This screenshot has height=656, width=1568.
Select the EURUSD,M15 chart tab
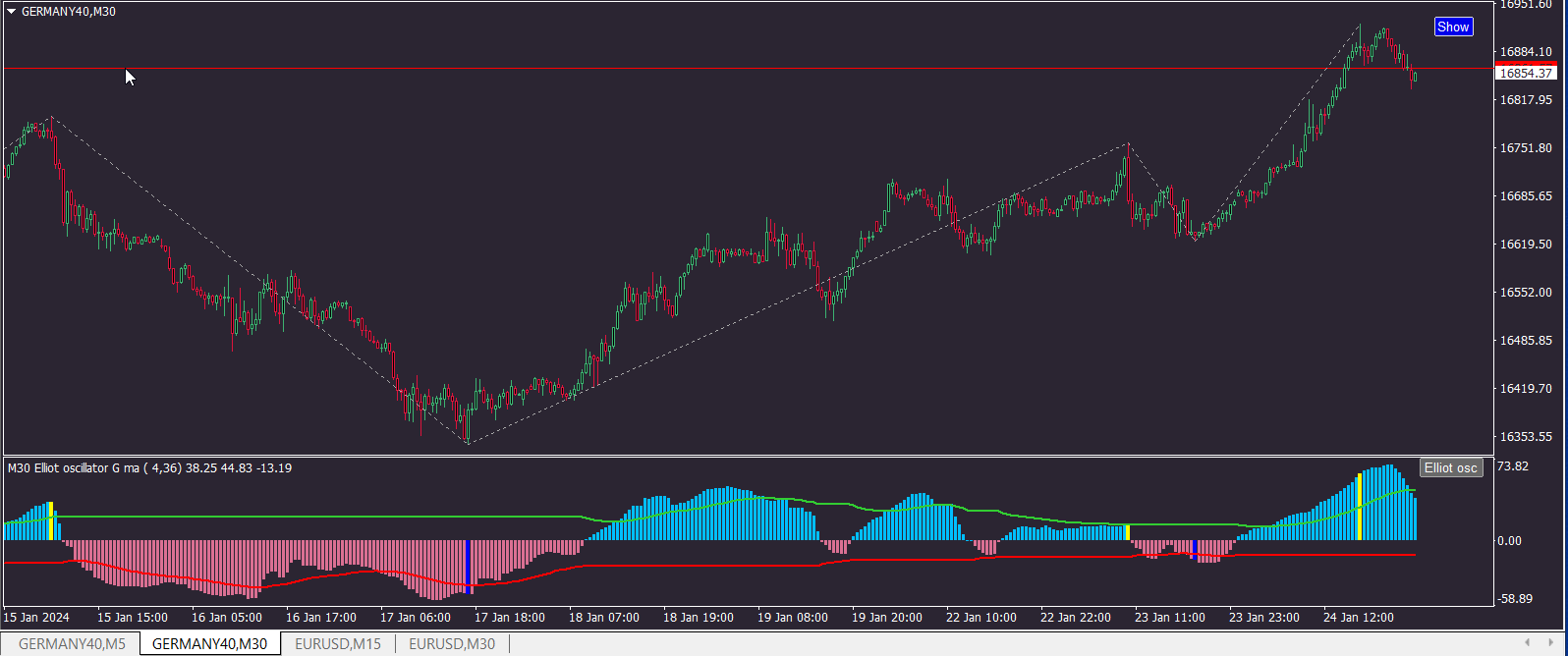pos(338,644)
